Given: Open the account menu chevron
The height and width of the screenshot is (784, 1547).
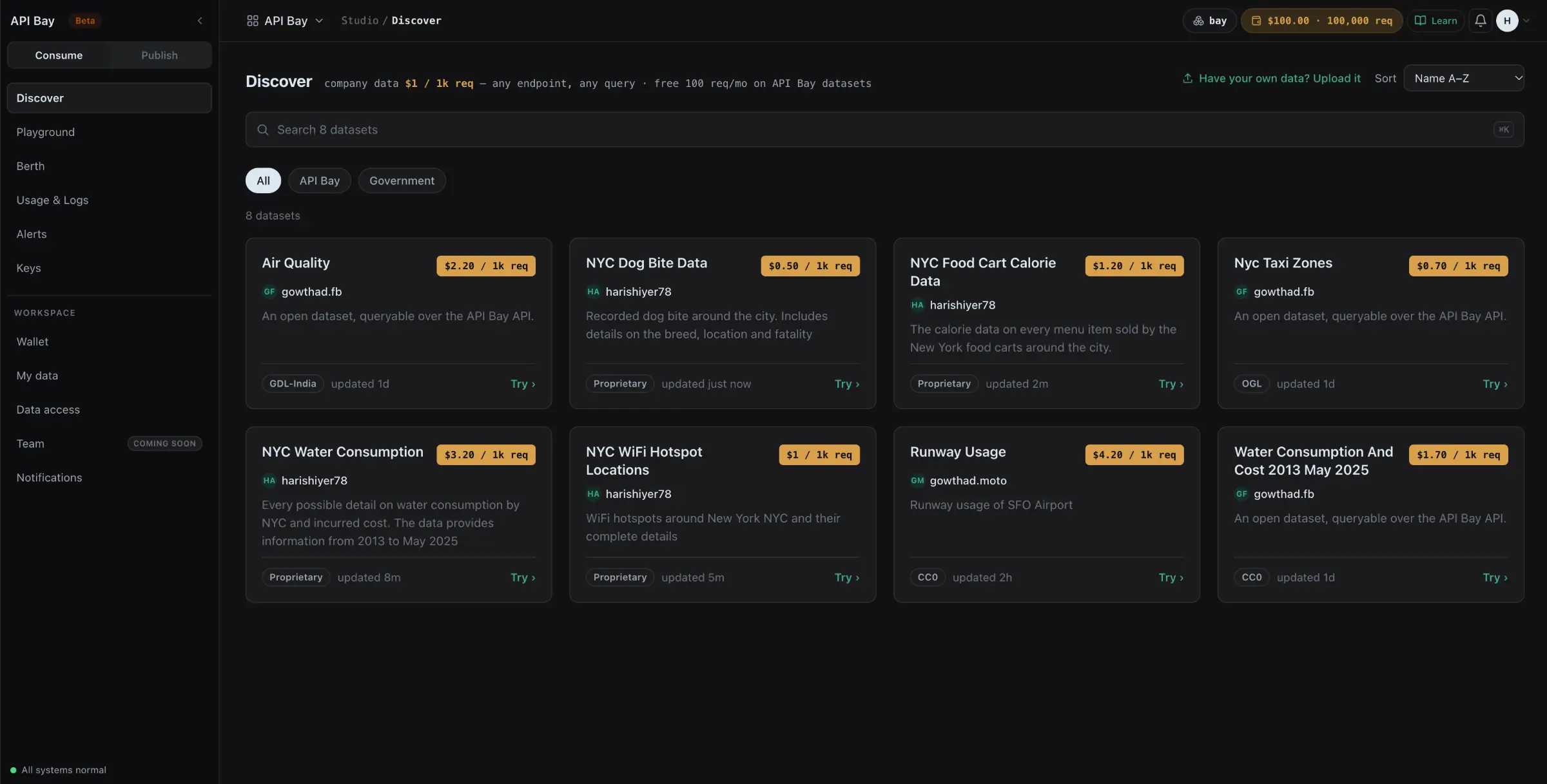Looking at the screenshot, I should click(x=1526, y=21).
